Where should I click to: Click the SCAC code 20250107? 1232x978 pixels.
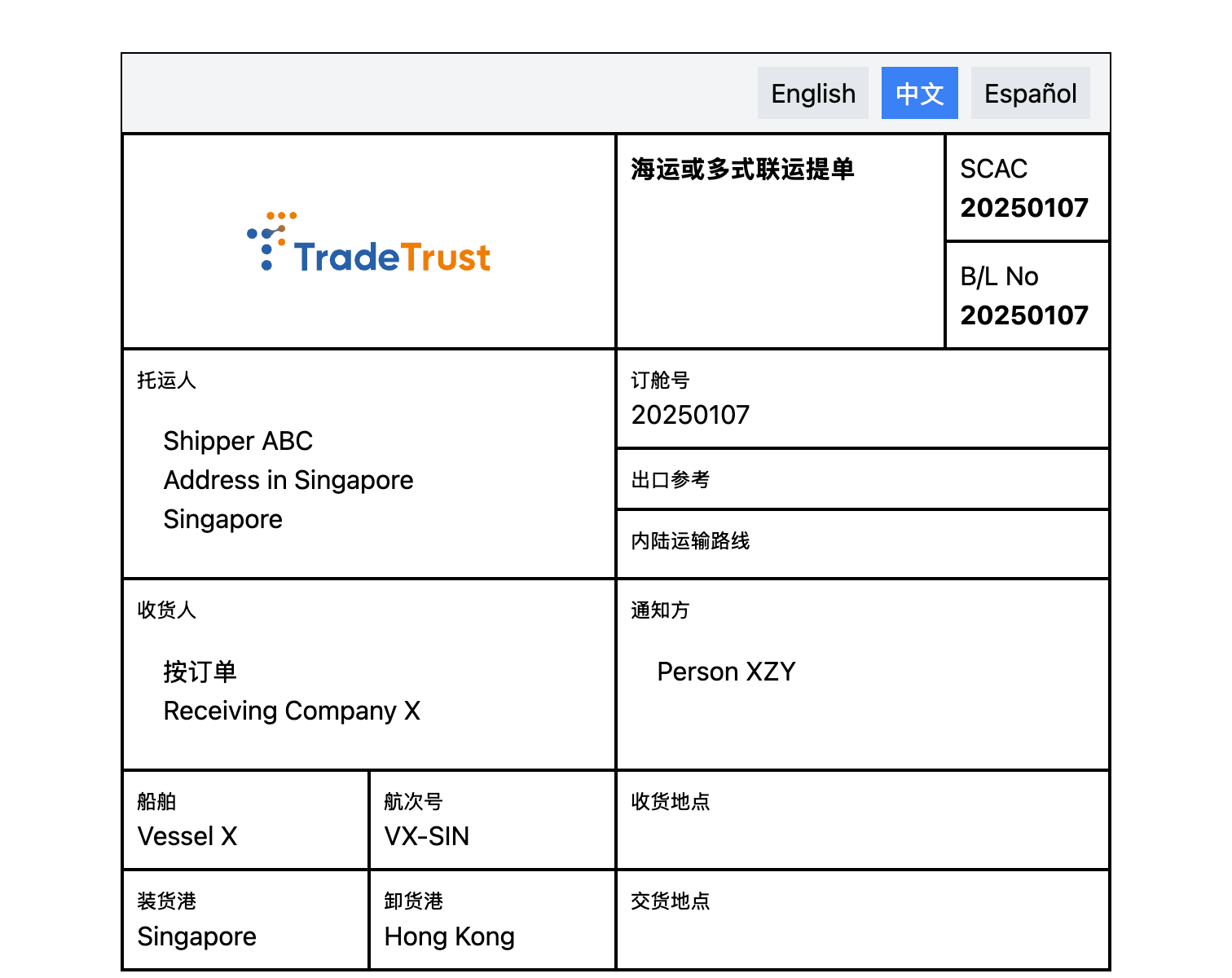(1024, 207)
